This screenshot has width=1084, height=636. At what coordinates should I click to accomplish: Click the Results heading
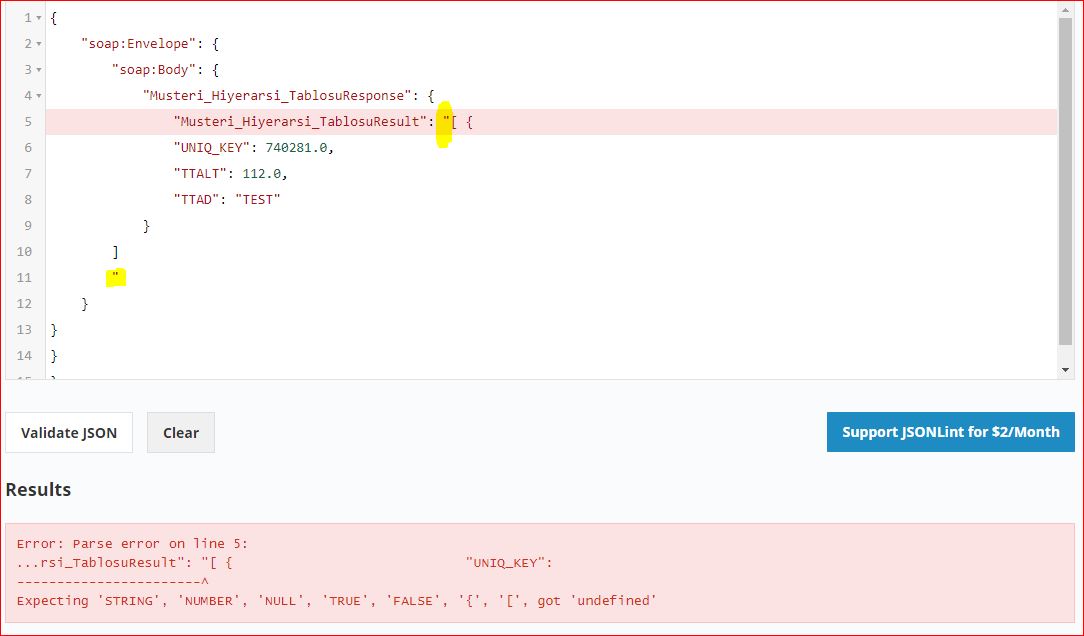point(38,490)
